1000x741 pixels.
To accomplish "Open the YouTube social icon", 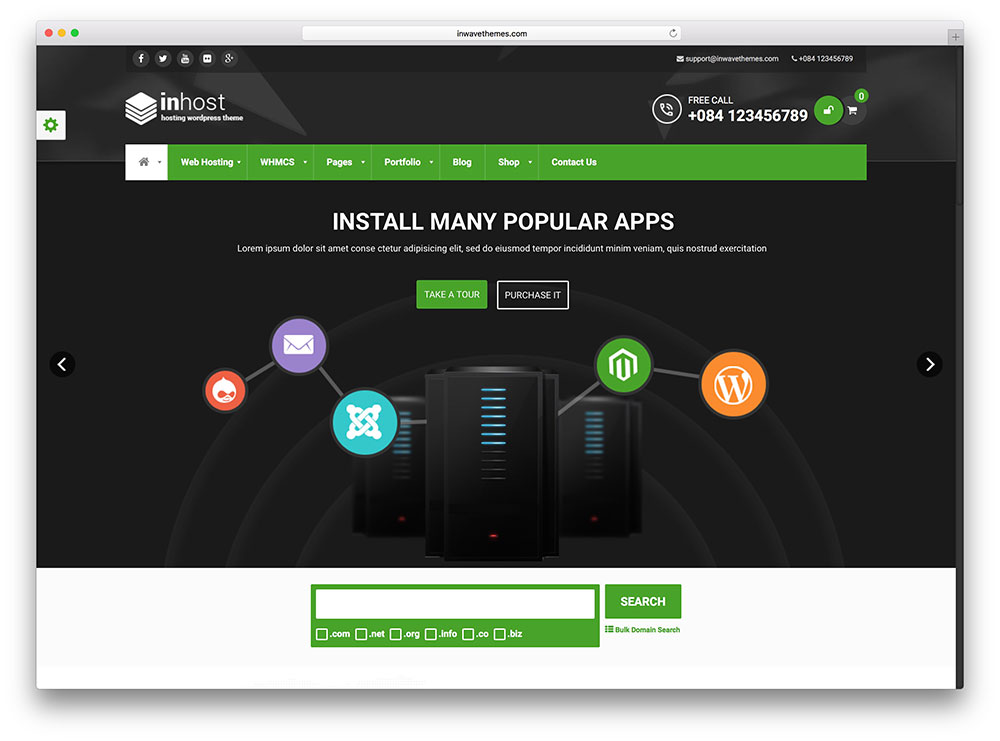I will pos(185,59).
